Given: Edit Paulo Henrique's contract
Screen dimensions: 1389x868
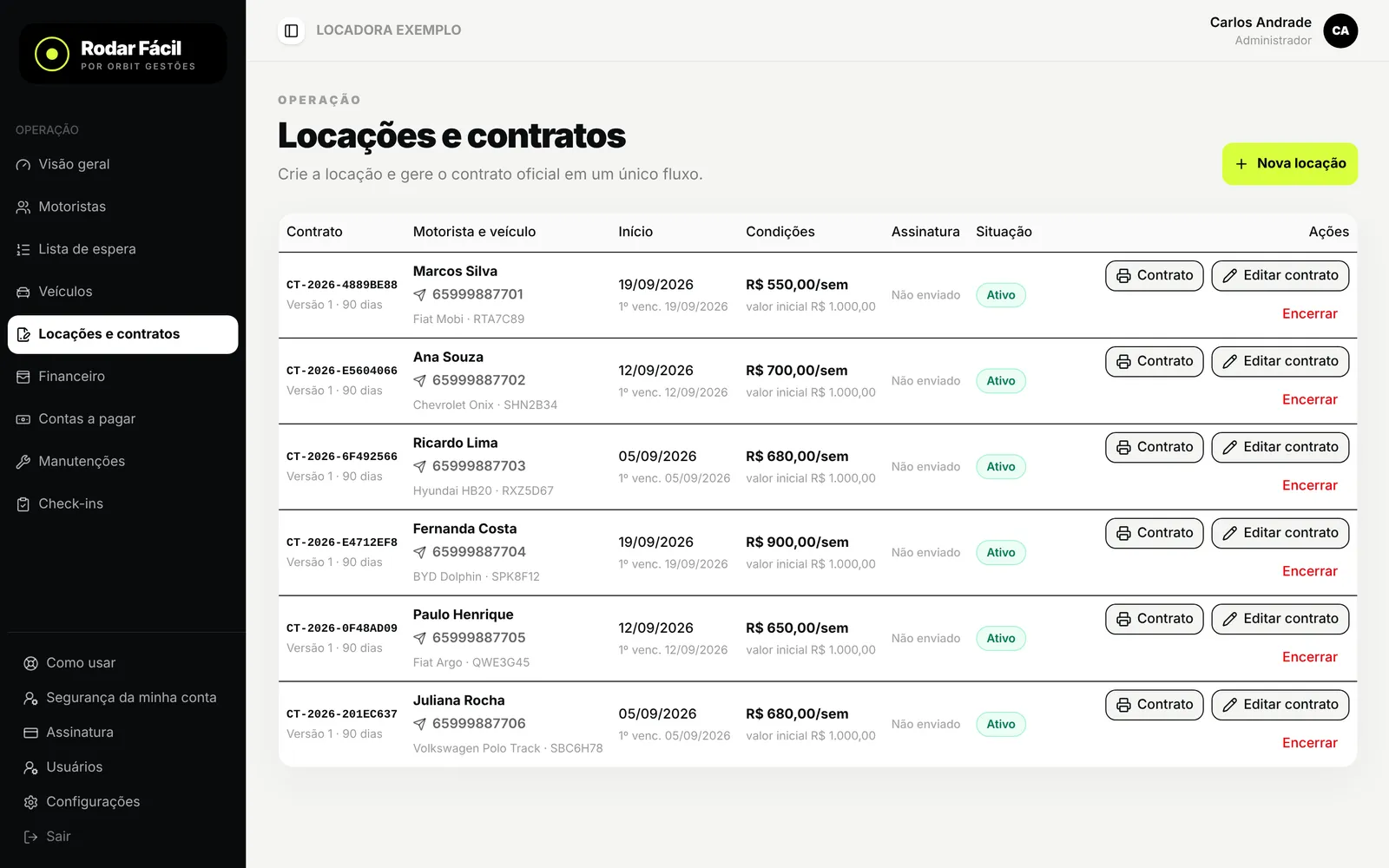Looking at the screenshot, I should coord(1280,620).
